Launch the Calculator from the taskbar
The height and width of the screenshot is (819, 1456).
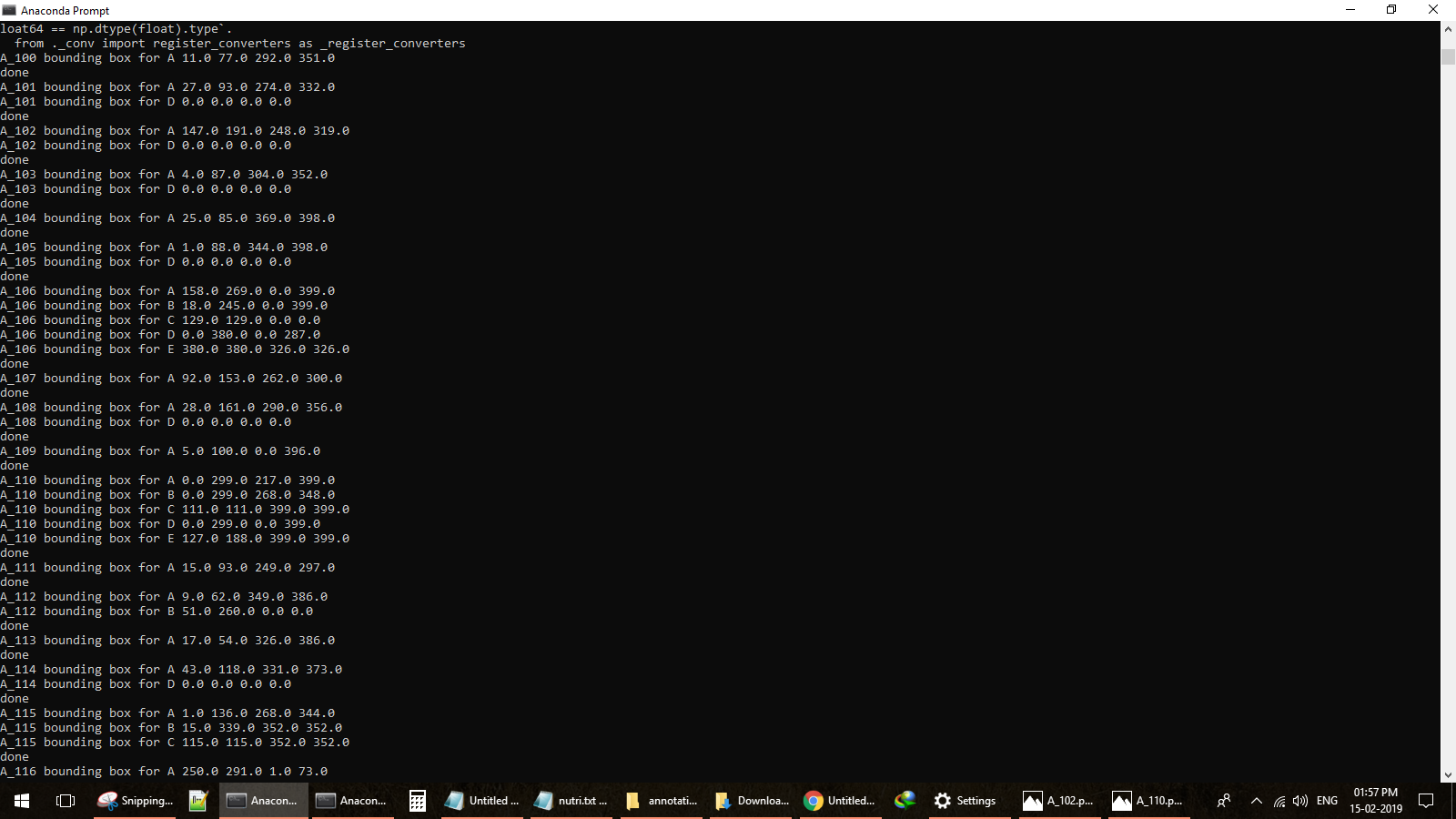click(417, 801)
